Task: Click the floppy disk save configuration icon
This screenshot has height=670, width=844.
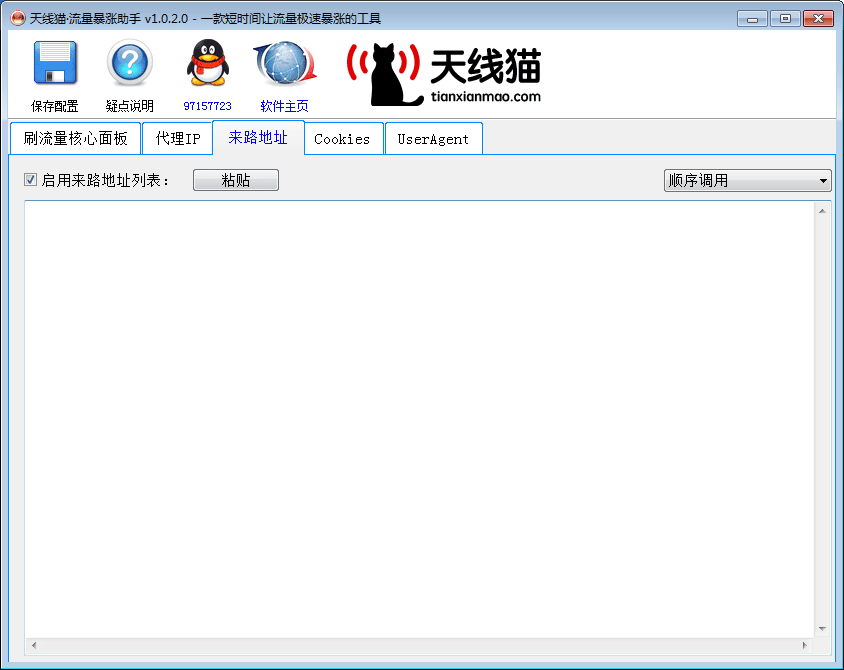Action: pyautogui.click(x=55, y=62)
